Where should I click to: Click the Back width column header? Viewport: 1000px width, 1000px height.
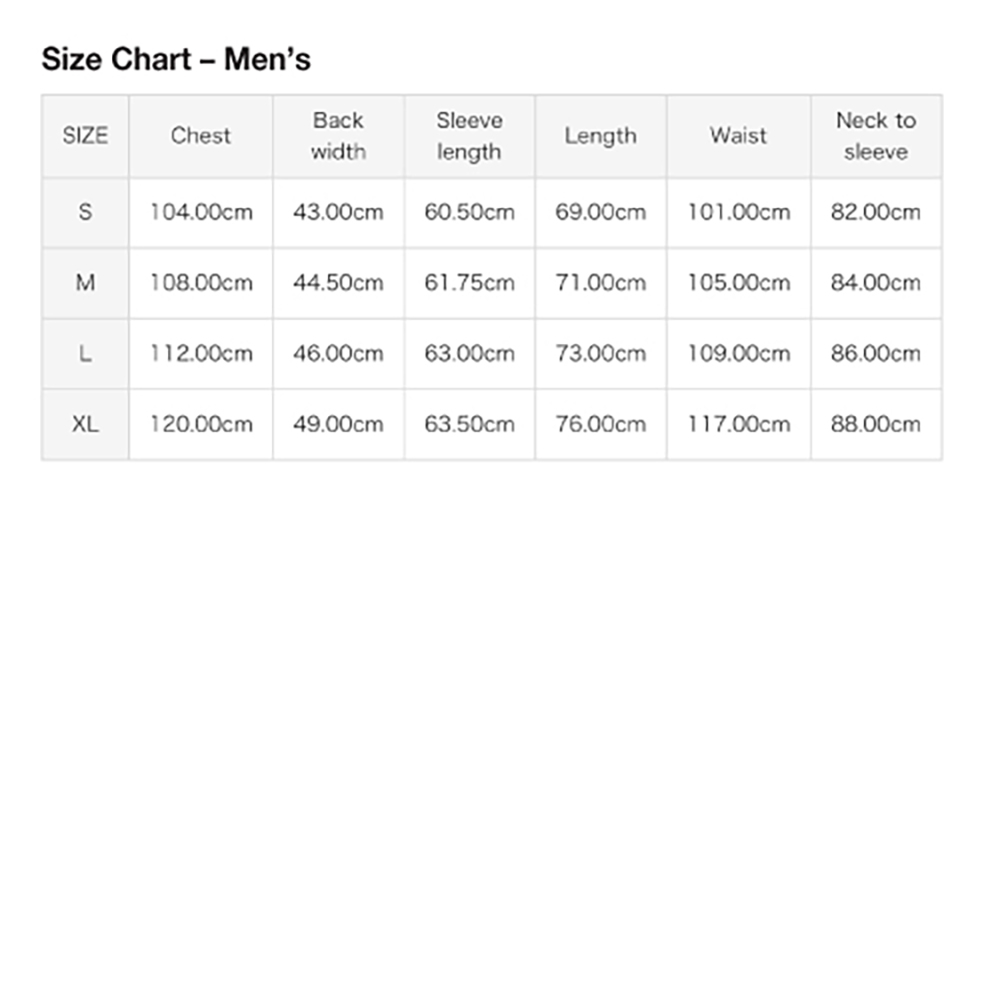click(x=339, y=136)
